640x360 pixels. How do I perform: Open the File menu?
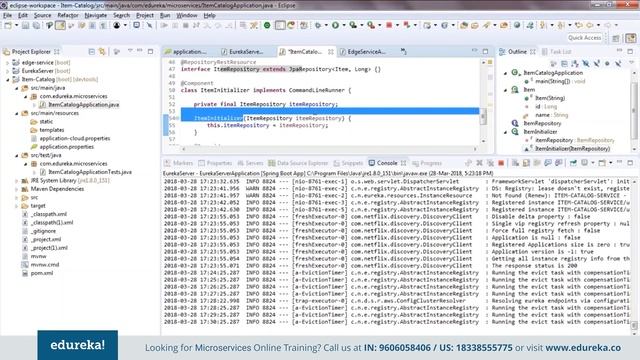[x=8, y=15]
